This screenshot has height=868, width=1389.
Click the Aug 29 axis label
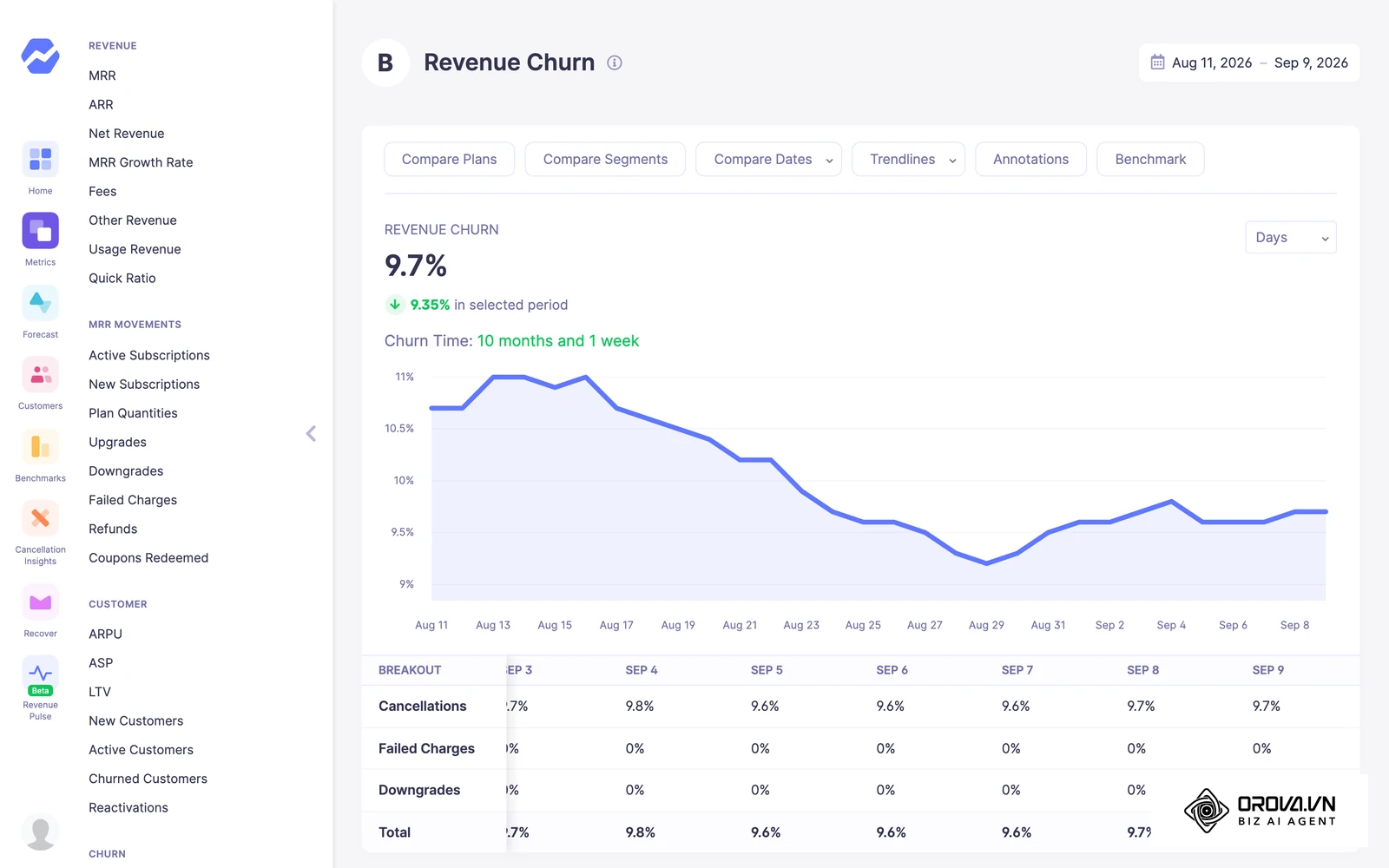(986, 625)
